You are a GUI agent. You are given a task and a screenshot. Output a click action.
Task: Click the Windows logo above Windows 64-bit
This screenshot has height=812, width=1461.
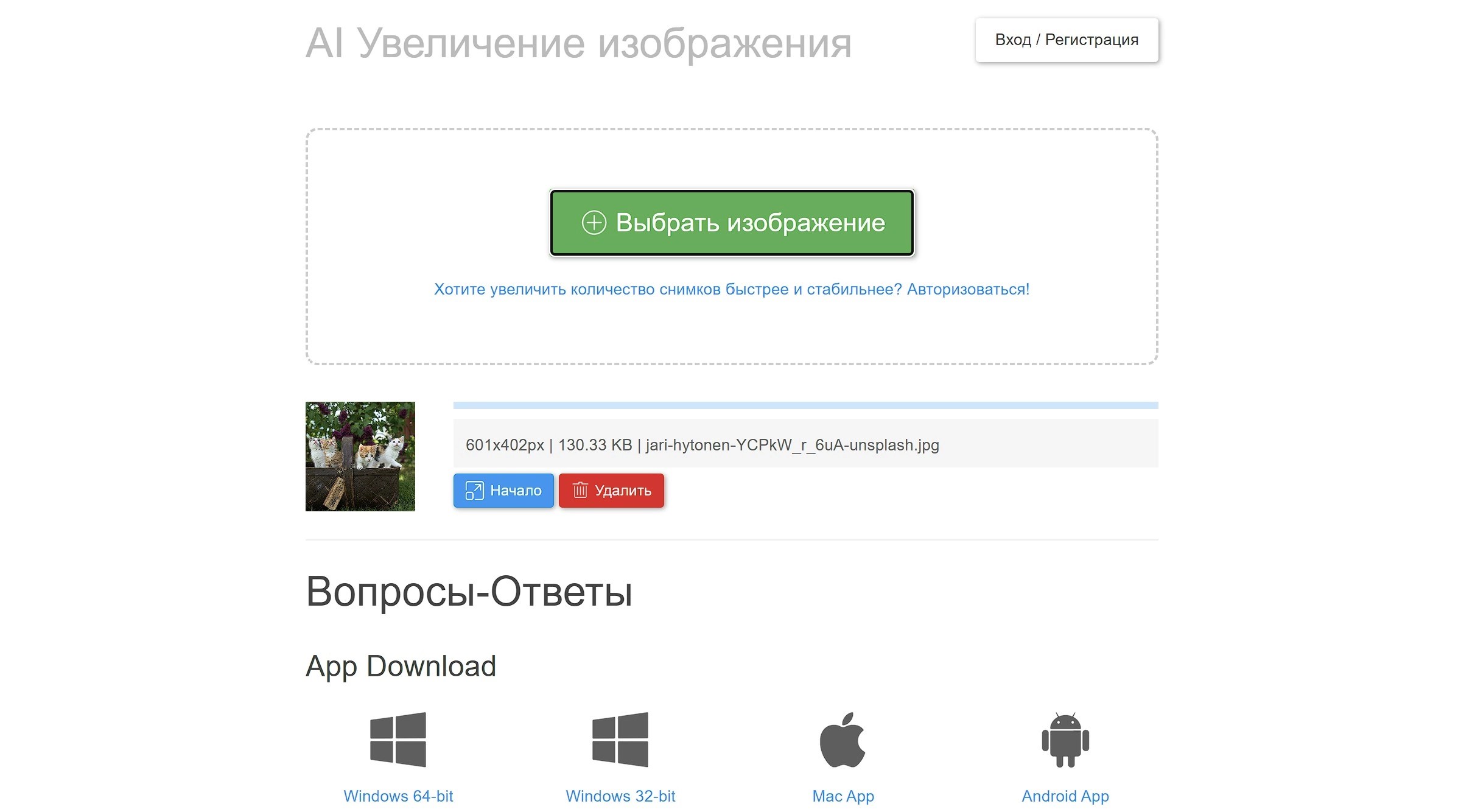(398, 740)
